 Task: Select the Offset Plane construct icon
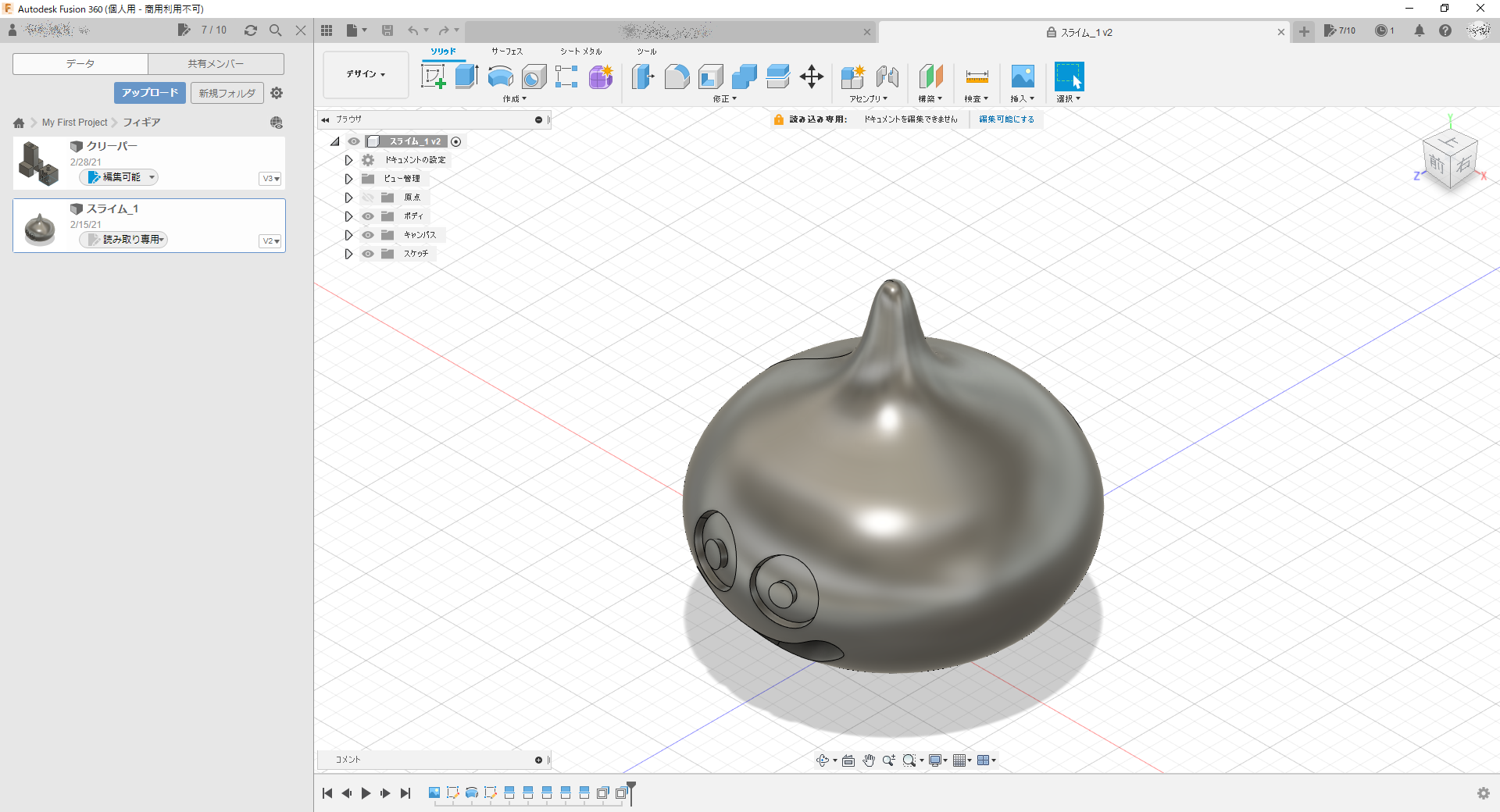(930, 77)
